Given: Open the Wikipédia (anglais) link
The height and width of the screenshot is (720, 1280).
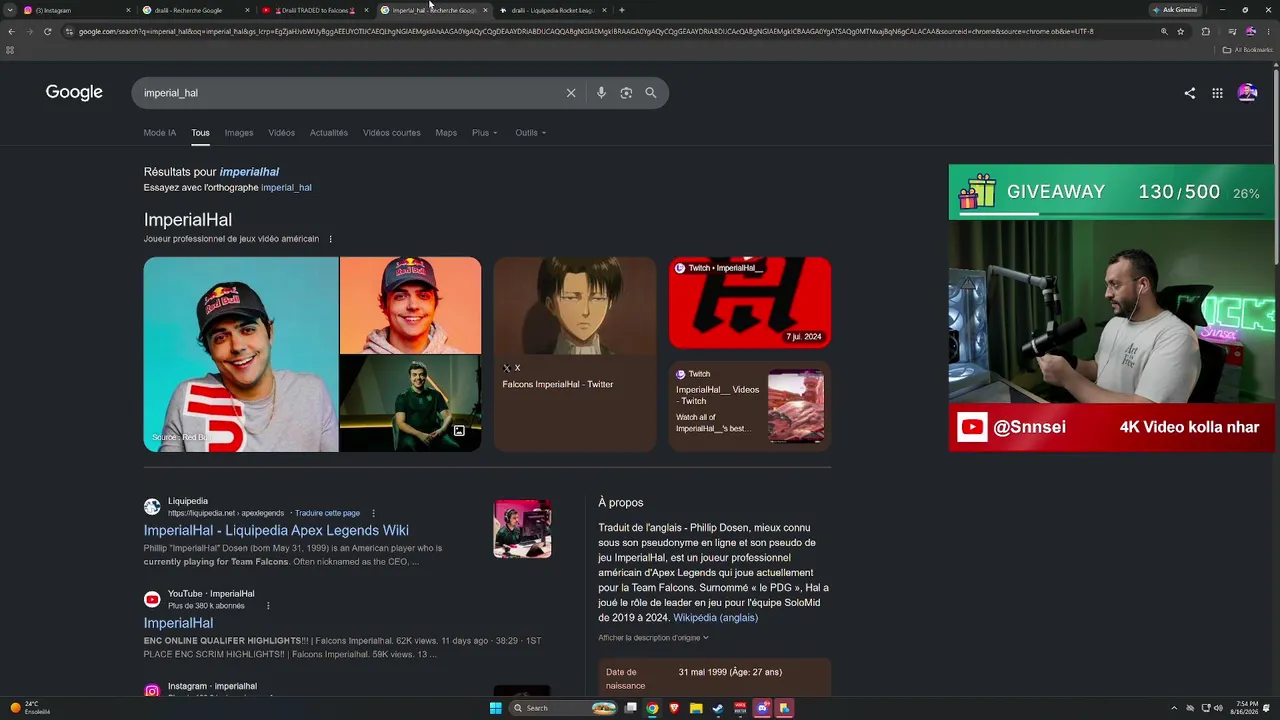Looking at the screenshot, I should point(716,618).
